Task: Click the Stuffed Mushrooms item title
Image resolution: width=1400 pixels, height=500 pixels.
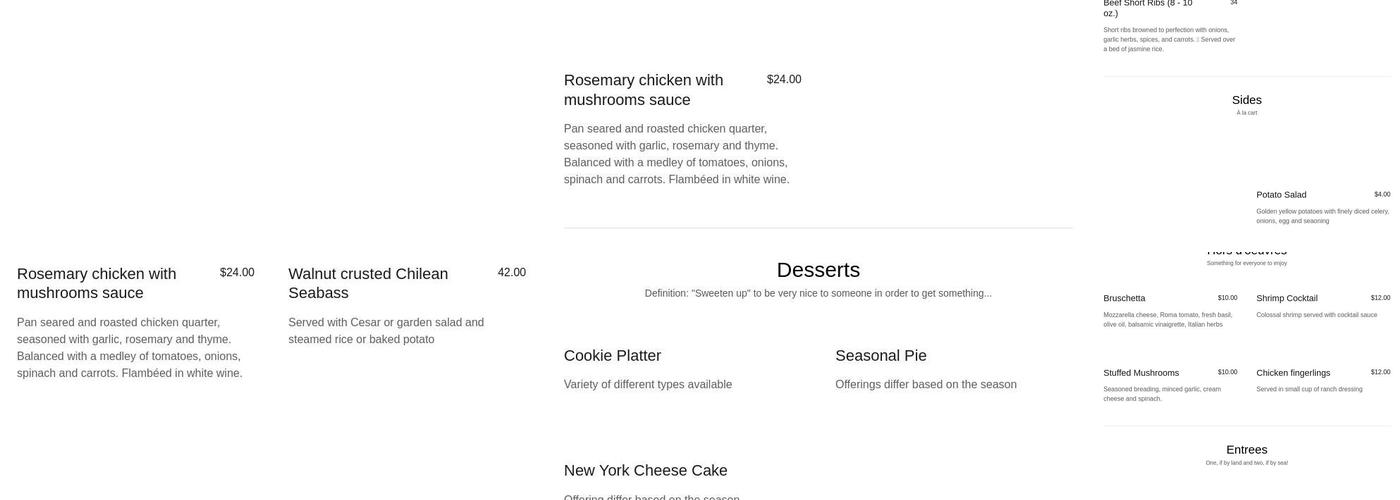Action: tap(1141, 373)
